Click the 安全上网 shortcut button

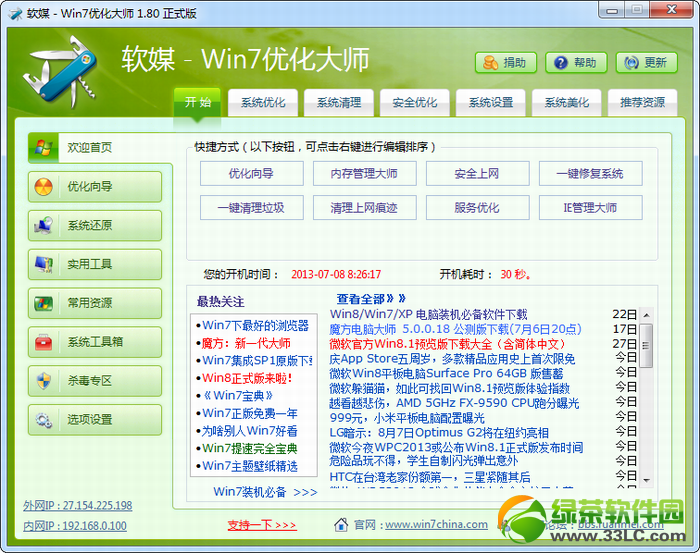point(478,174)
